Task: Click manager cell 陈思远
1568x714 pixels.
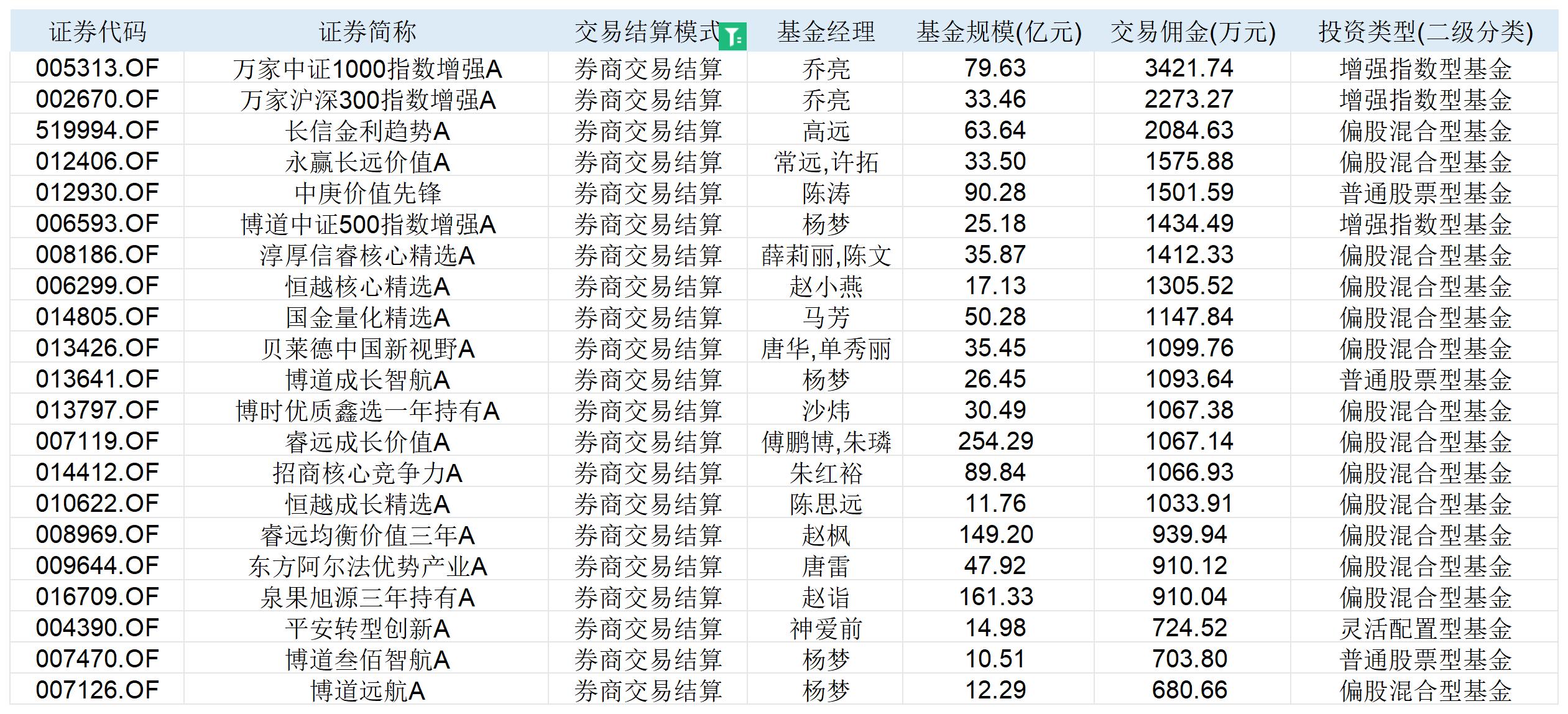Action: [x=825, y=504]
